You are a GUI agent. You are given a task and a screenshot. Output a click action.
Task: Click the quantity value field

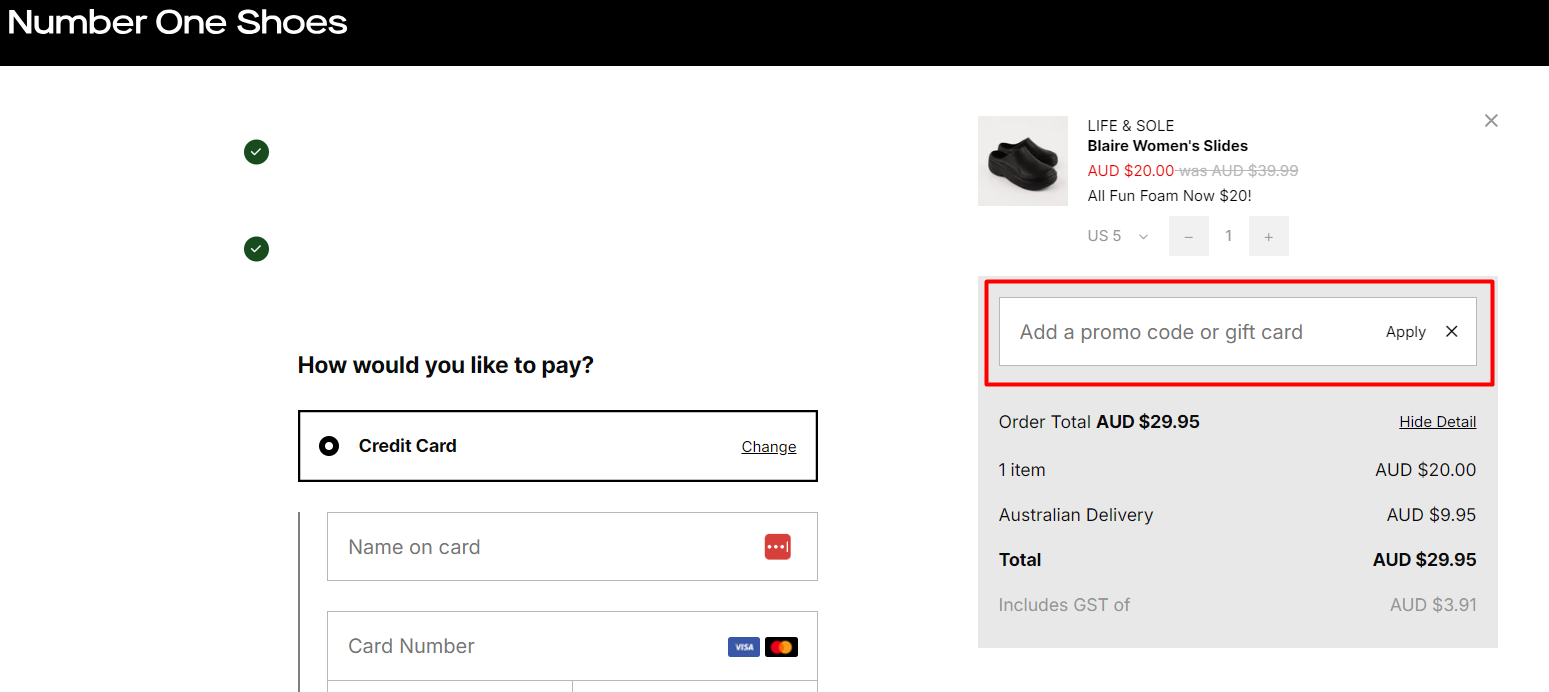[x=1228, y=236]
